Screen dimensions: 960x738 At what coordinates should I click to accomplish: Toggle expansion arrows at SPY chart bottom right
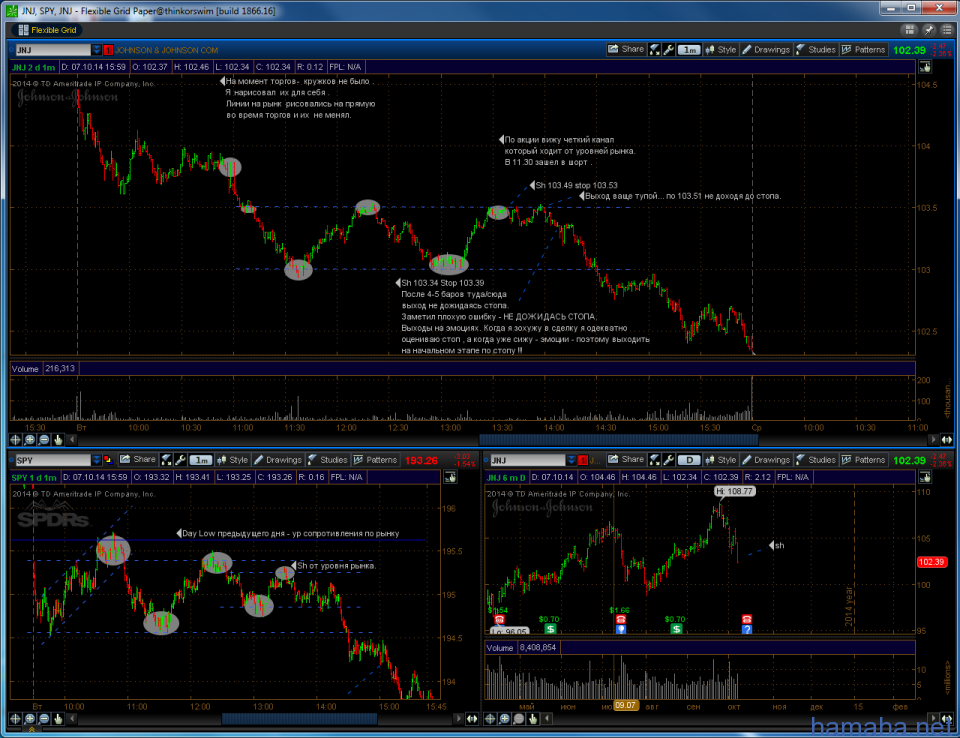coord(471,718)
